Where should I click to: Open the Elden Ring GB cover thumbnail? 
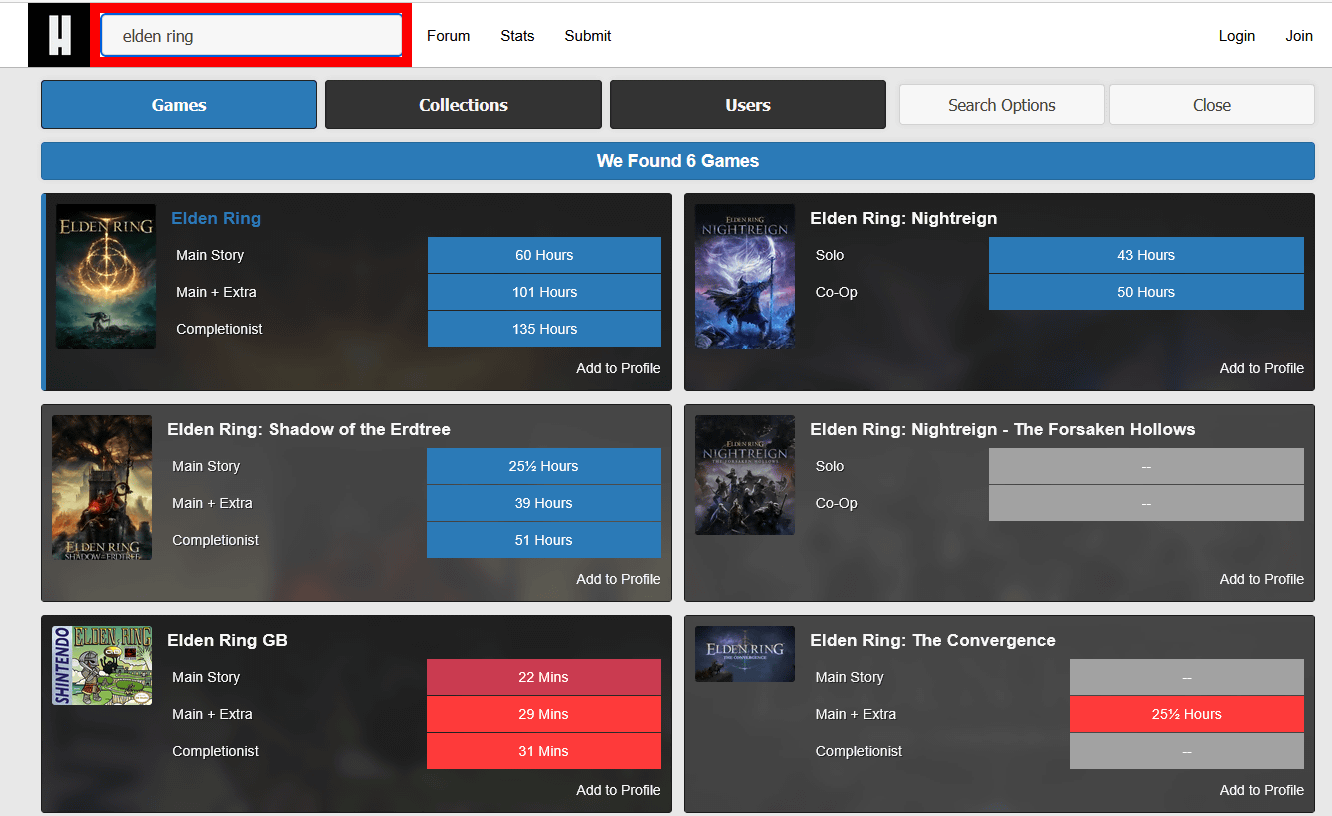102,666
